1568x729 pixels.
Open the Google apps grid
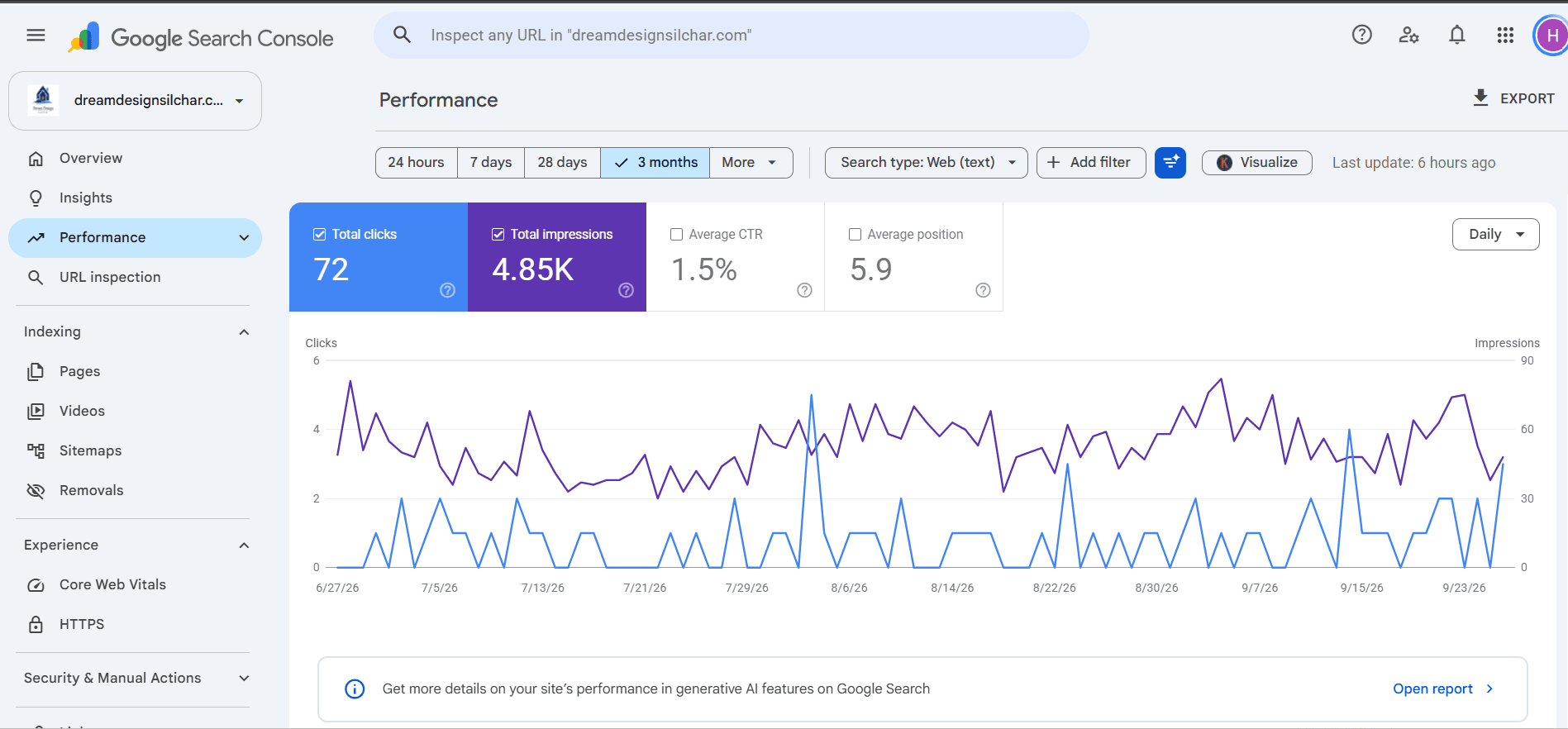tap(1505, 35)
